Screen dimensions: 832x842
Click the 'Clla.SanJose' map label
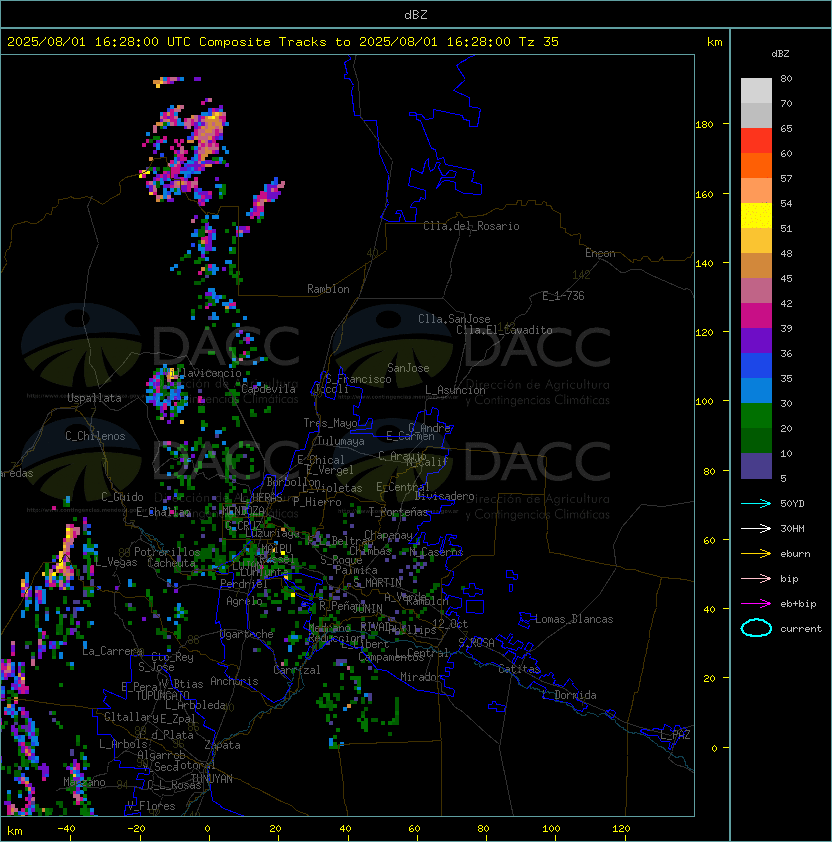tap(454, 319)
